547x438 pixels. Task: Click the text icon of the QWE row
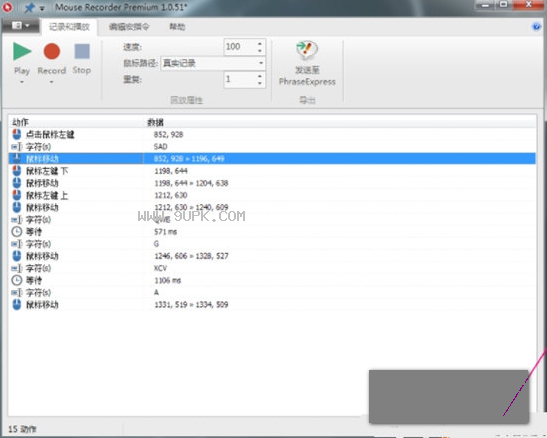click(17, 220)
